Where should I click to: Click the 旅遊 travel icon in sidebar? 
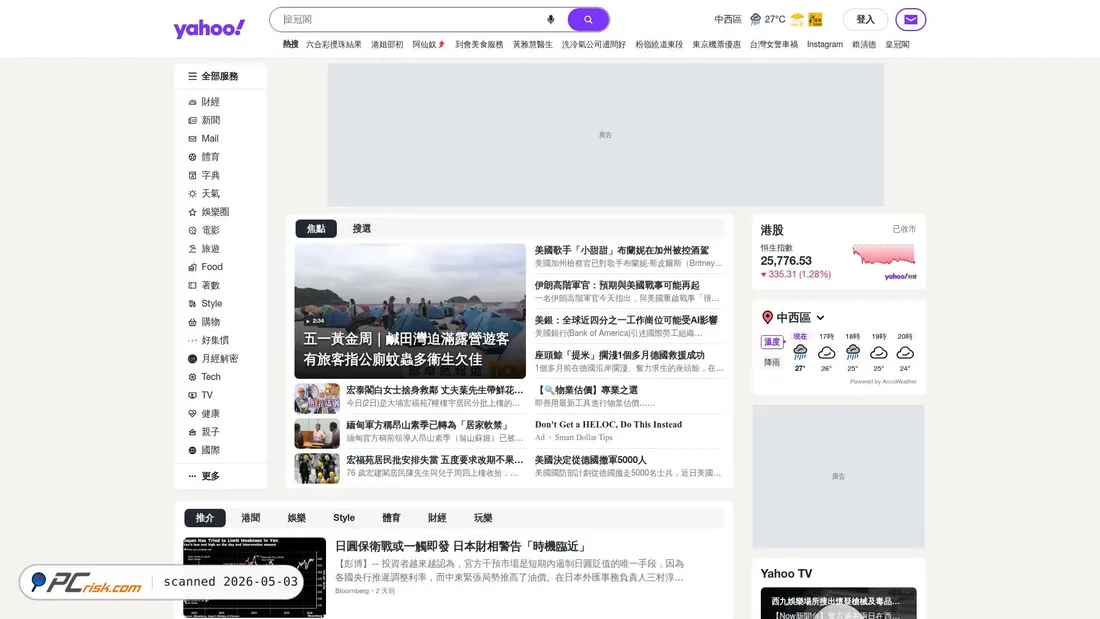click(192, 249)
